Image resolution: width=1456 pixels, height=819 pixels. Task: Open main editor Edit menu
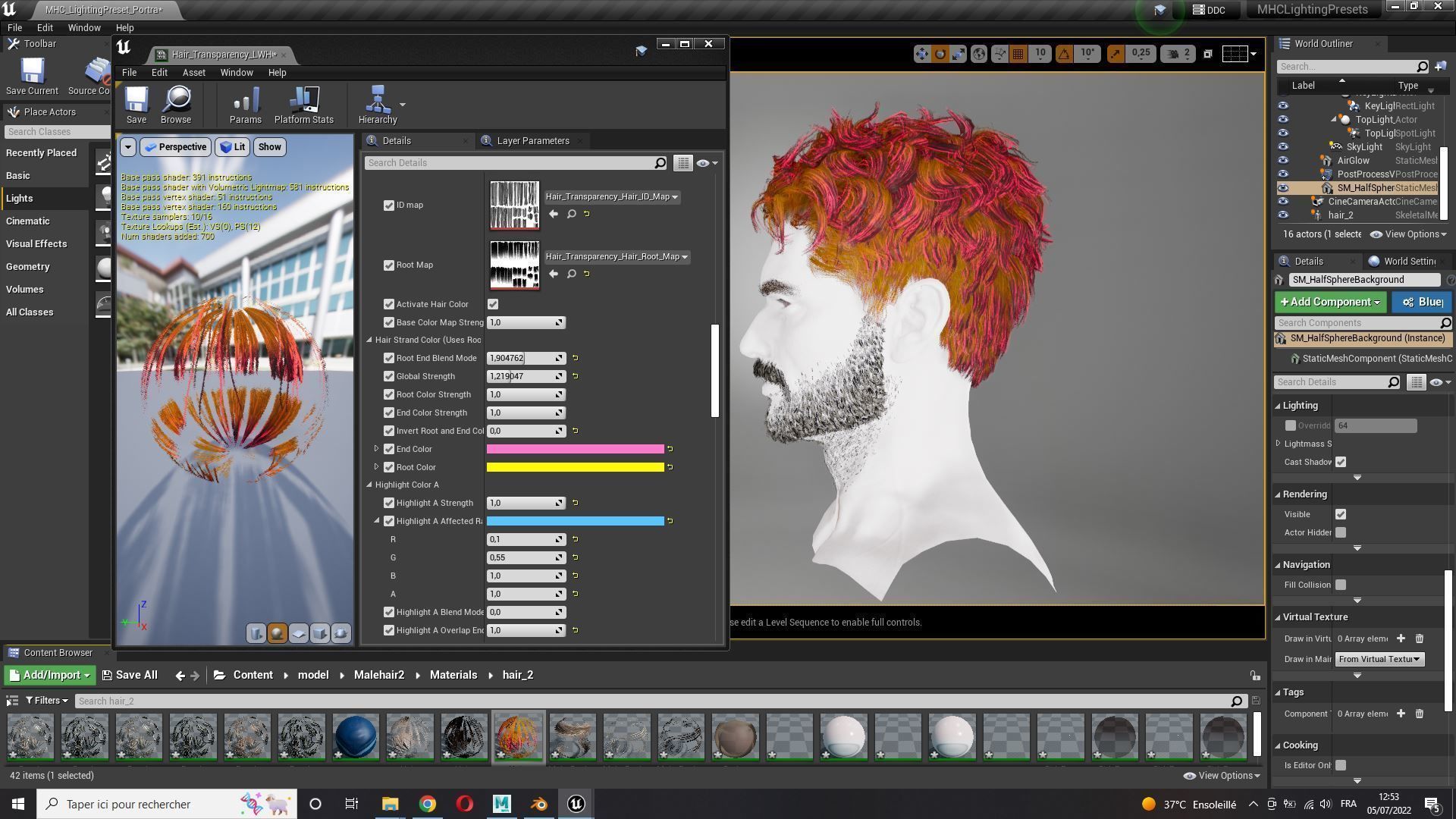45,27
